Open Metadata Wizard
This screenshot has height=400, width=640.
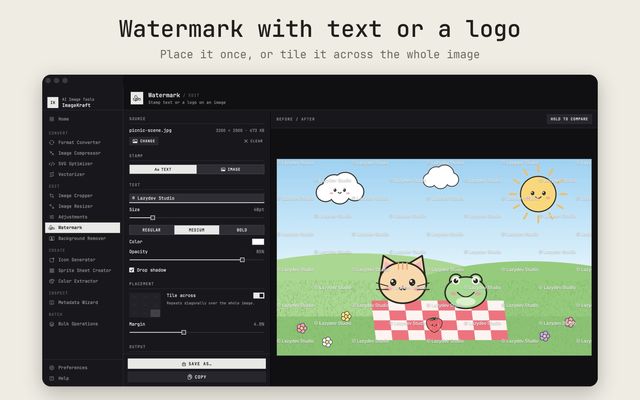pyautogui.click(x=82, y=302)
